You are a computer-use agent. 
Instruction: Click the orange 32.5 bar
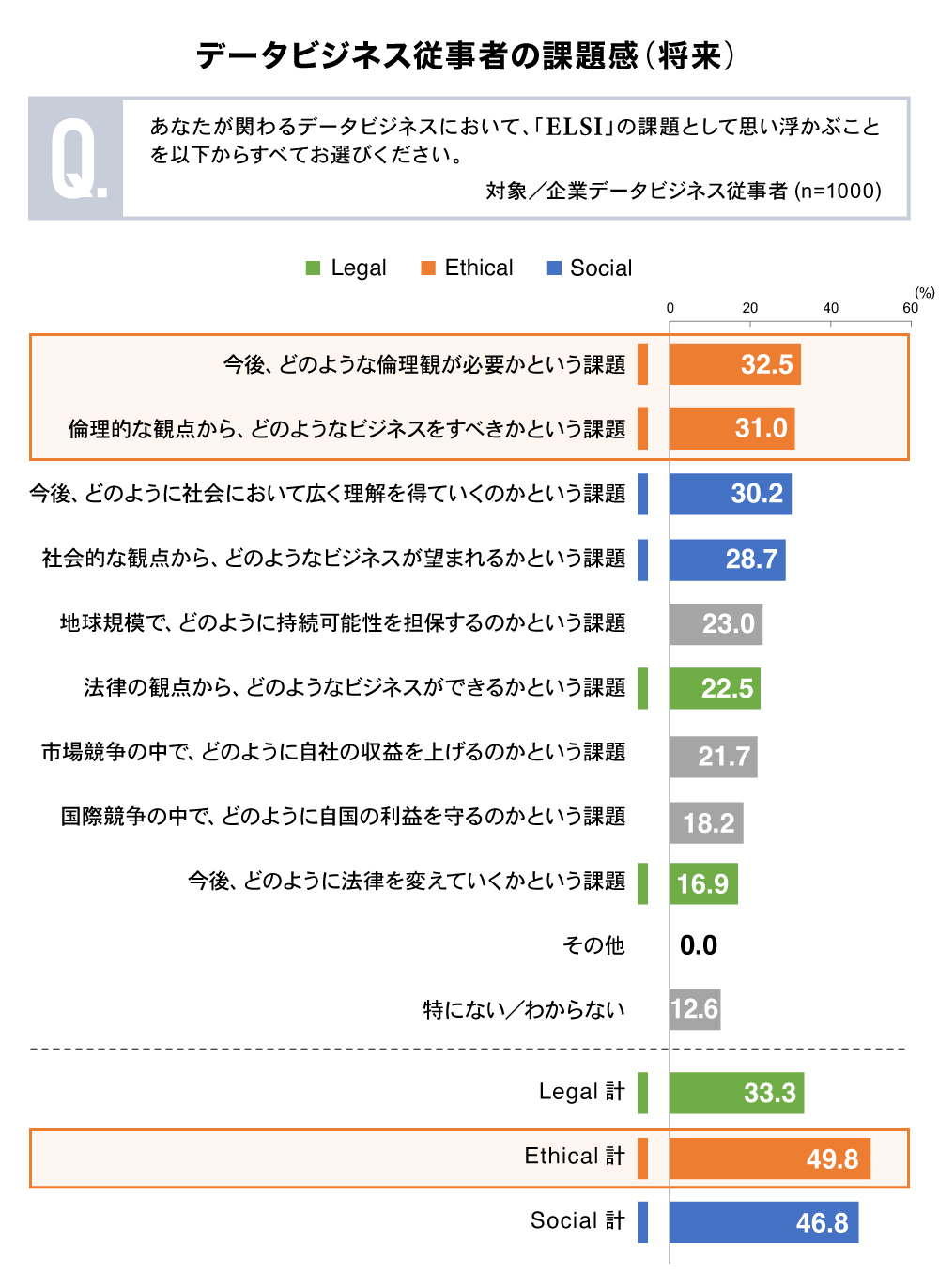tap(734, 364)
